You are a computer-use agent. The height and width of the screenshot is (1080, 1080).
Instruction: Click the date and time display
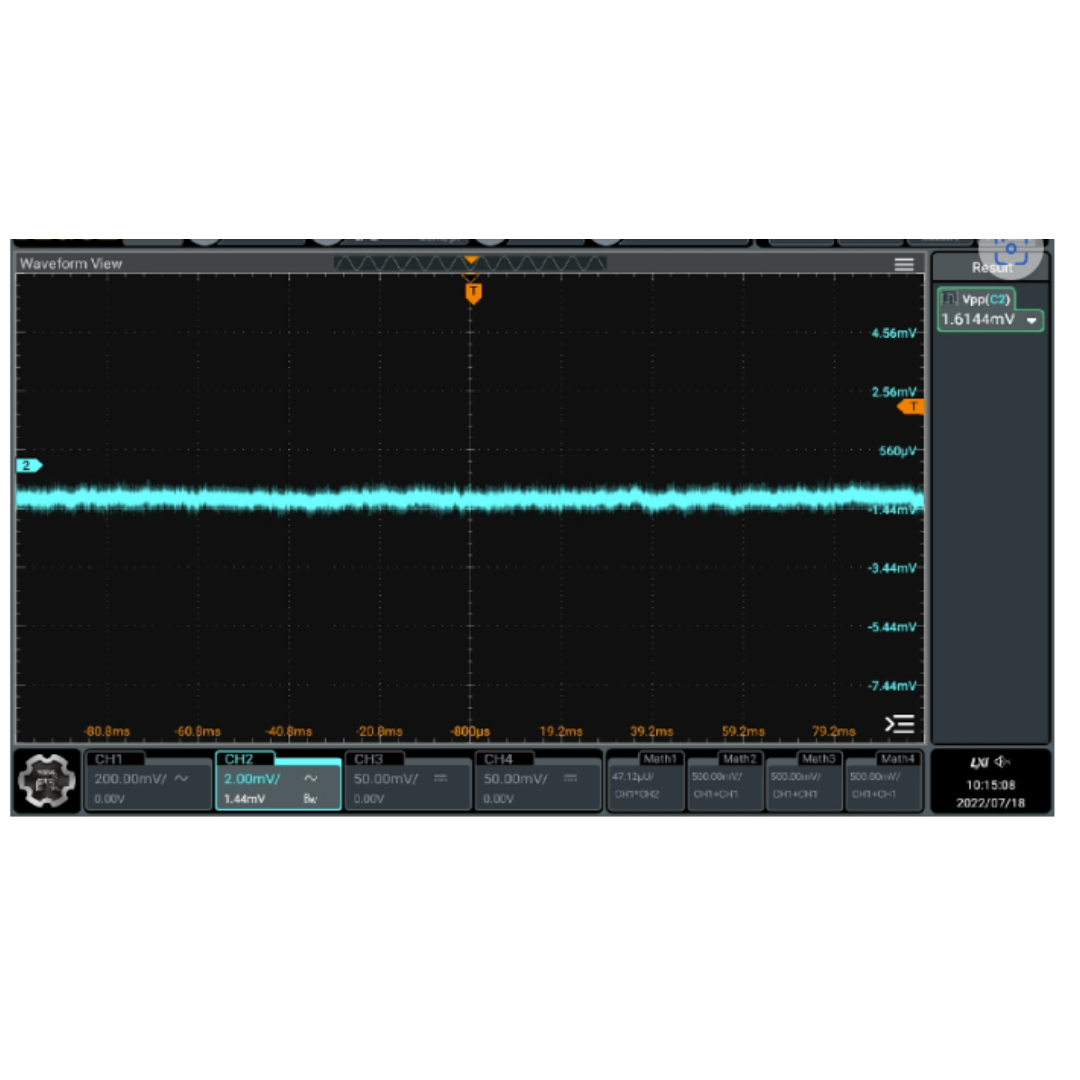(x=991, y=794)
